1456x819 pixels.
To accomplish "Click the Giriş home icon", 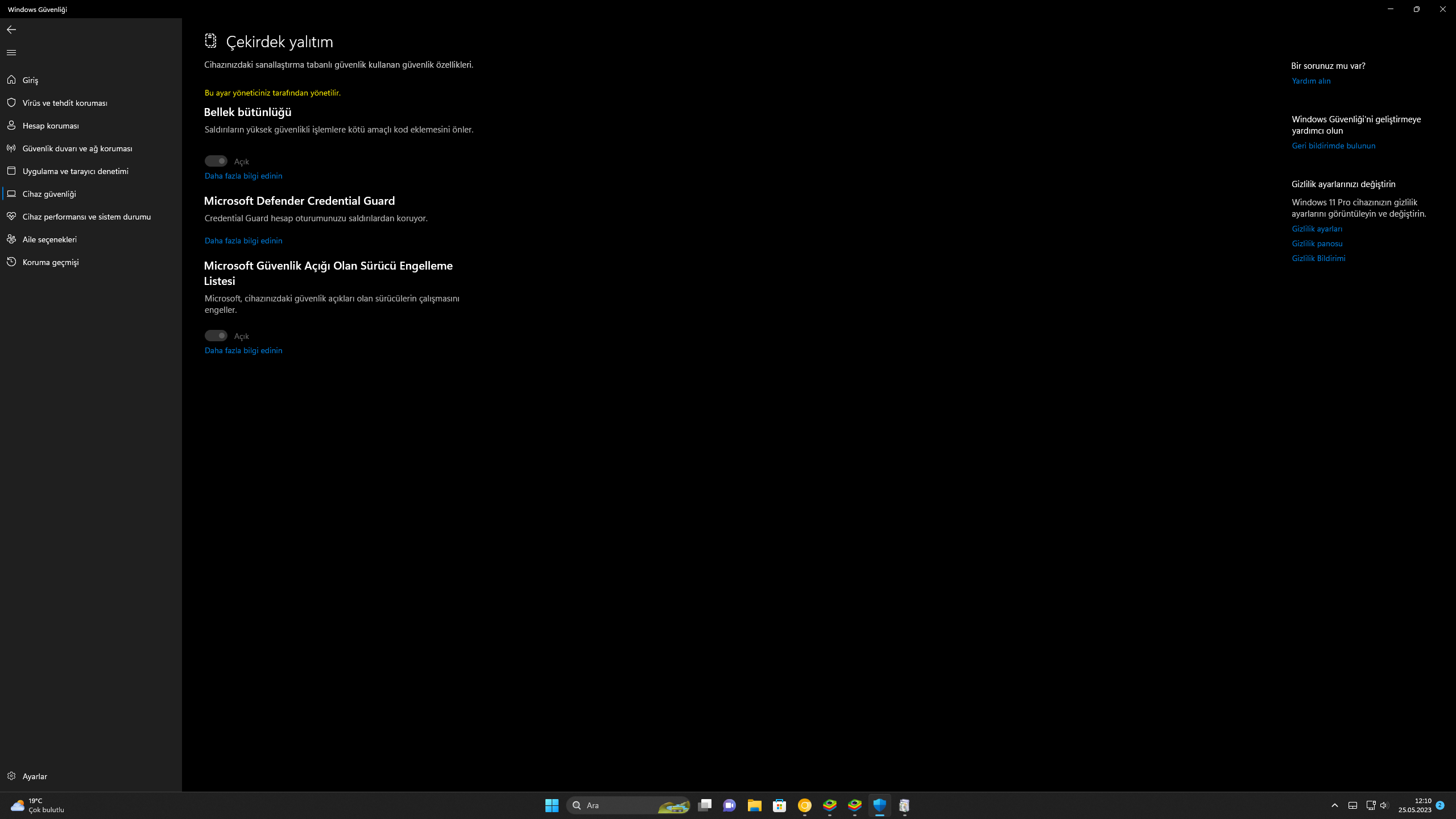I will coord(11,80).
